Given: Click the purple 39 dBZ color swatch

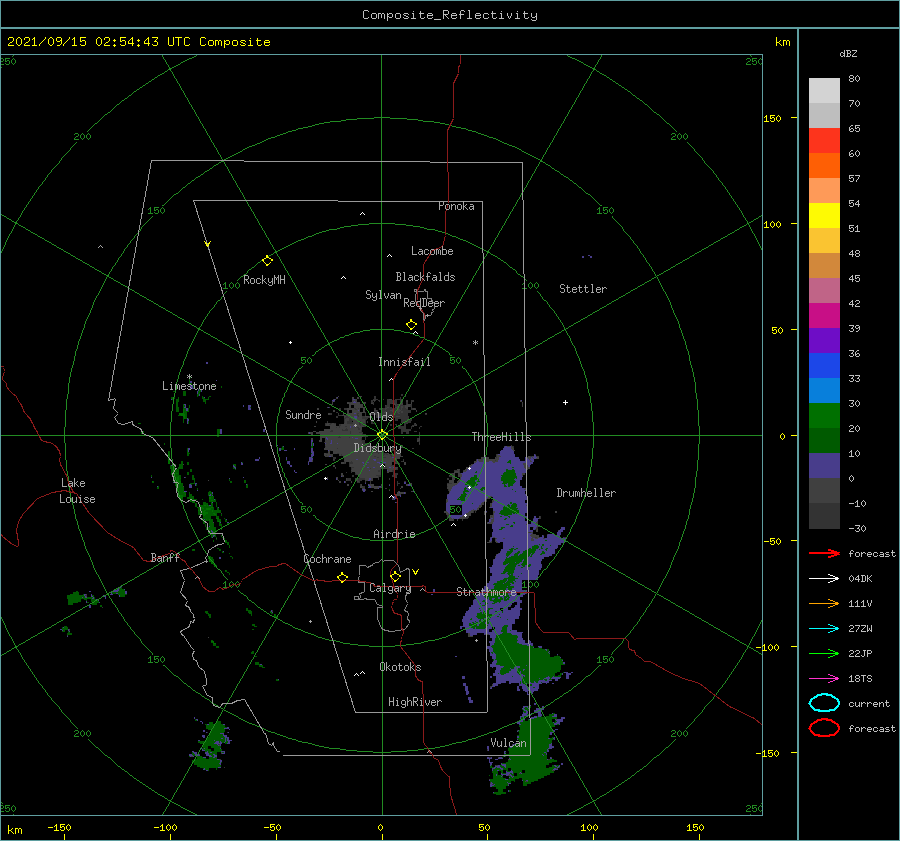Looking at the screenshot, I should (824, 340).
